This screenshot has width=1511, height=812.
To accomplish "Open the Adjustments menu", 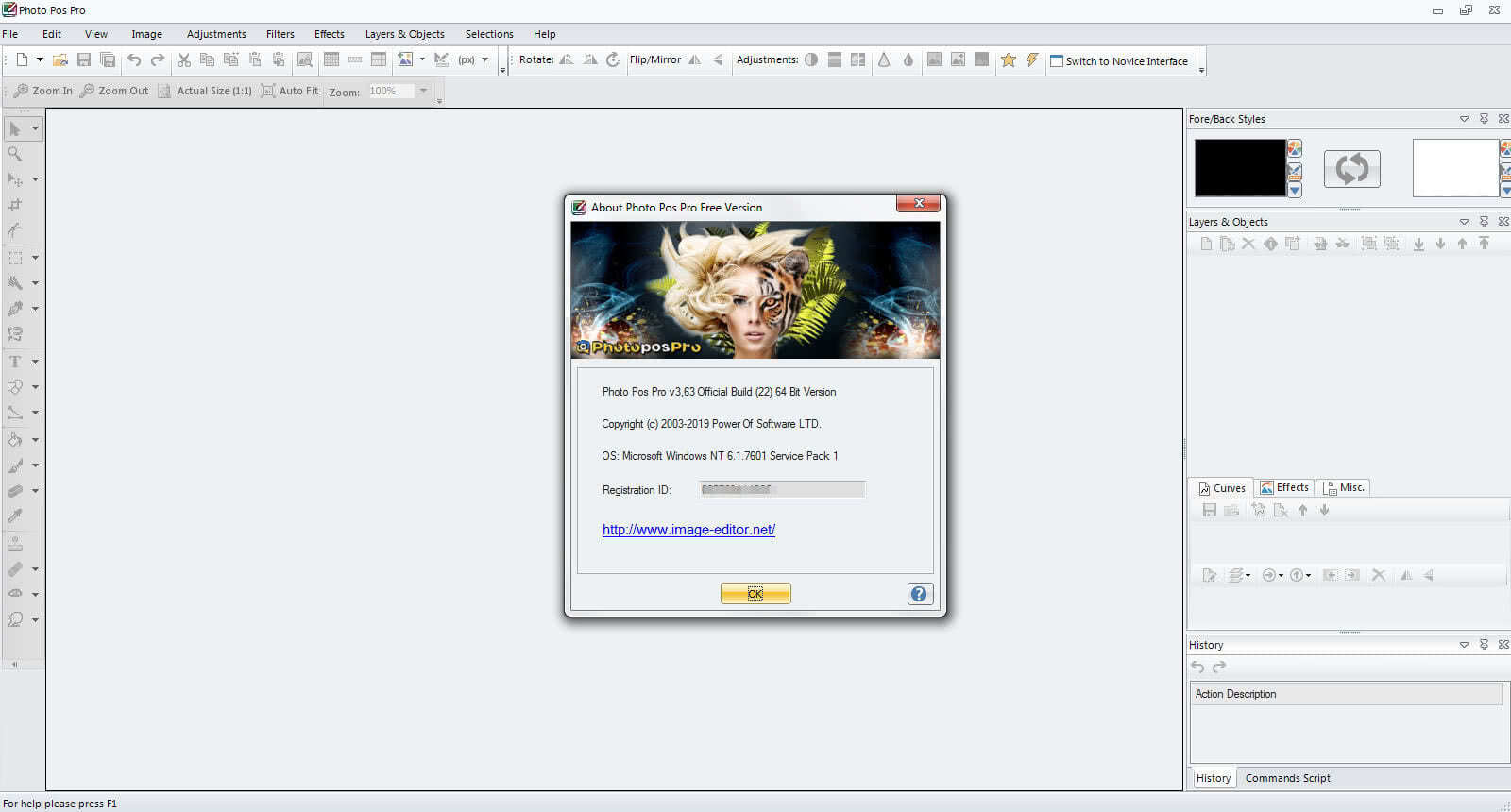I will click(x=216, y=34).
